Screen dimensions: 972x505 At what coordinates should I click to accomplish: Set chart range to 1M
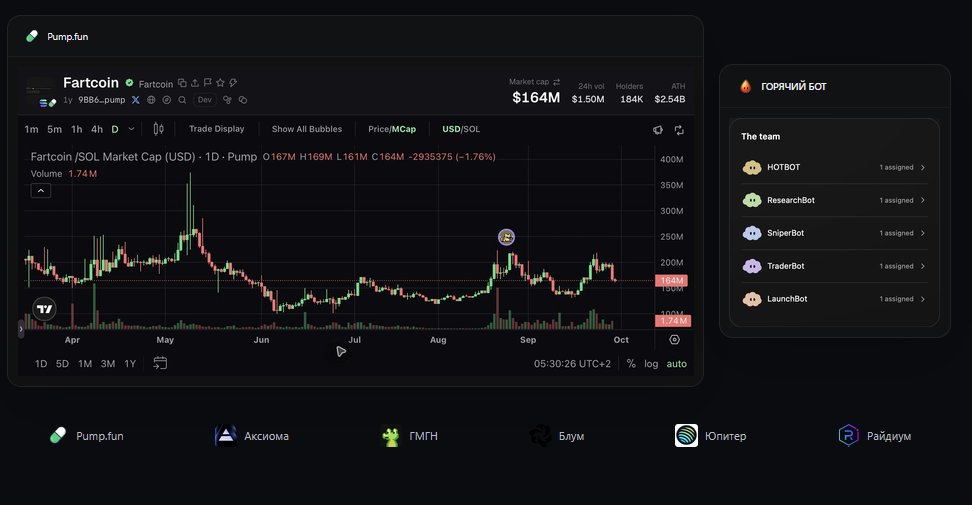85,364
